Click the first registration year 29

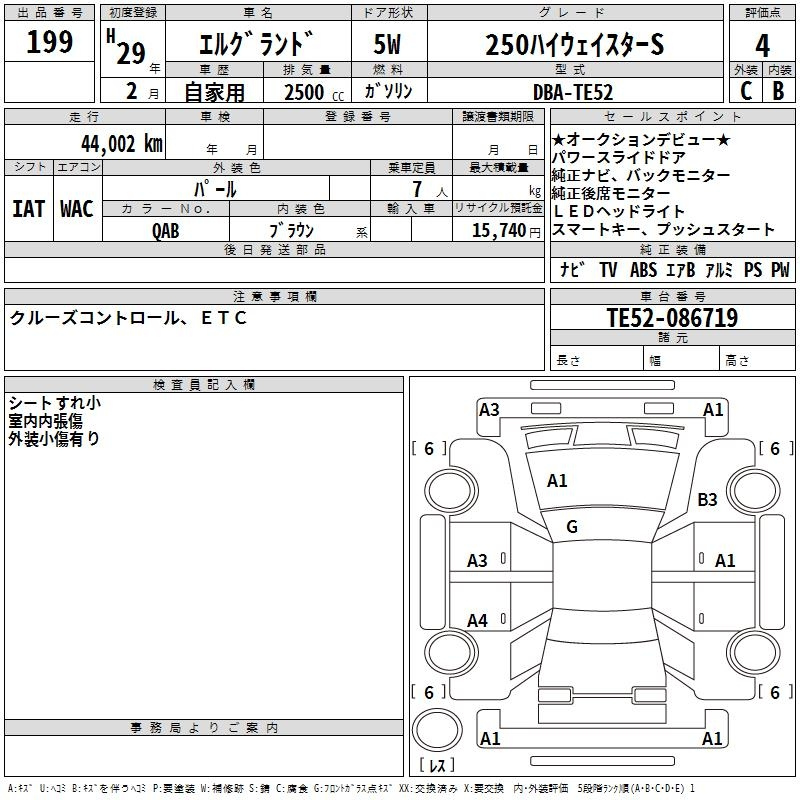click(x=131, y=53)
